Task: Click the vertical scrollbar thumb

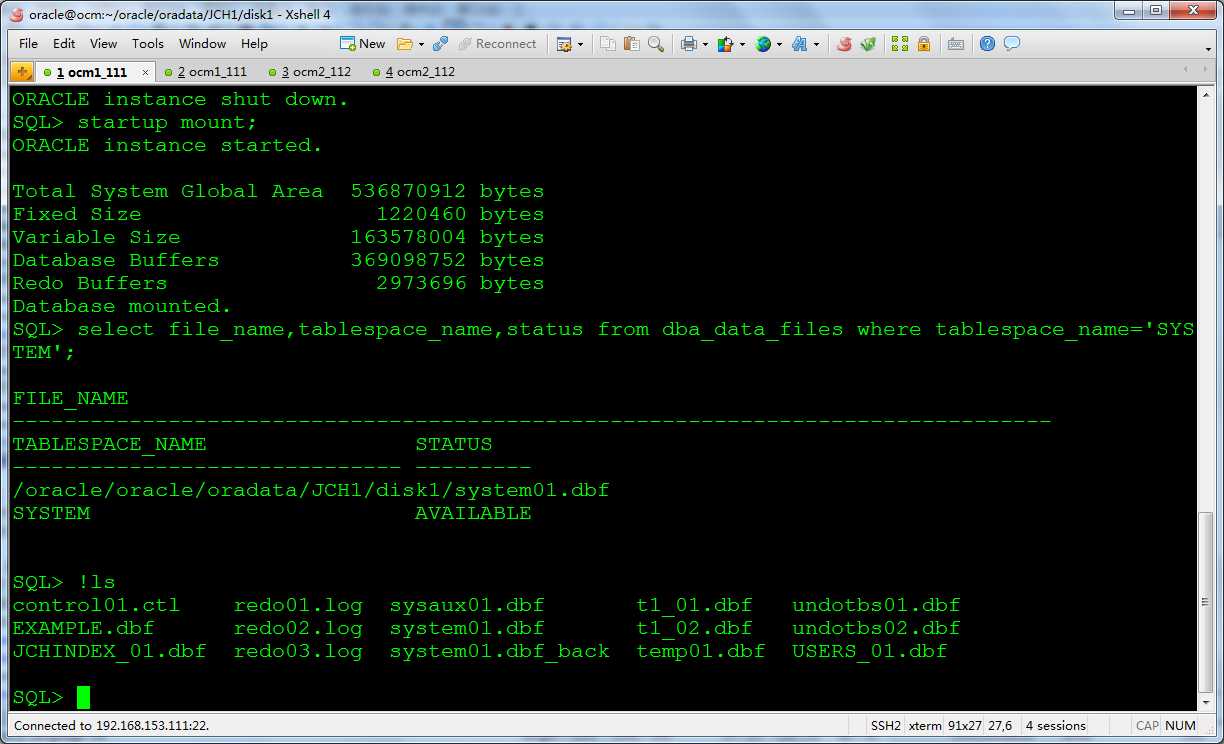Action: pyautogui.click(x=1205, y=600)
